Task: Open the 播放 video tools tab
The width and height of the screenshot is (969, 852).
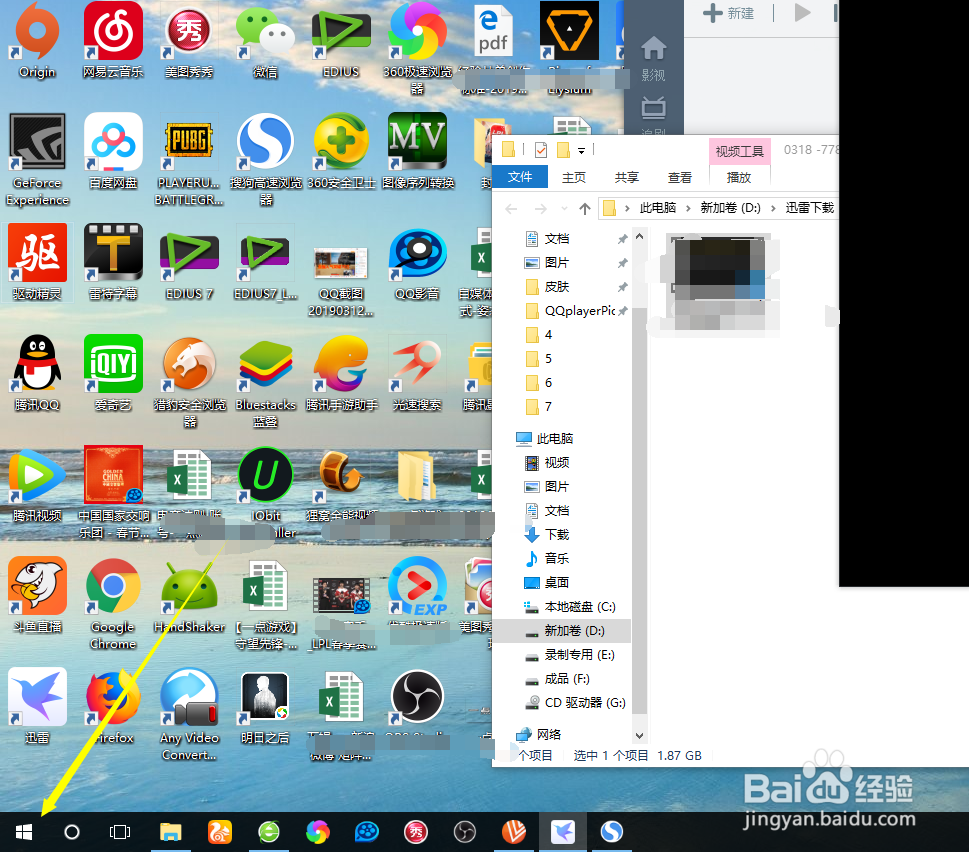Action: (738, 177)
